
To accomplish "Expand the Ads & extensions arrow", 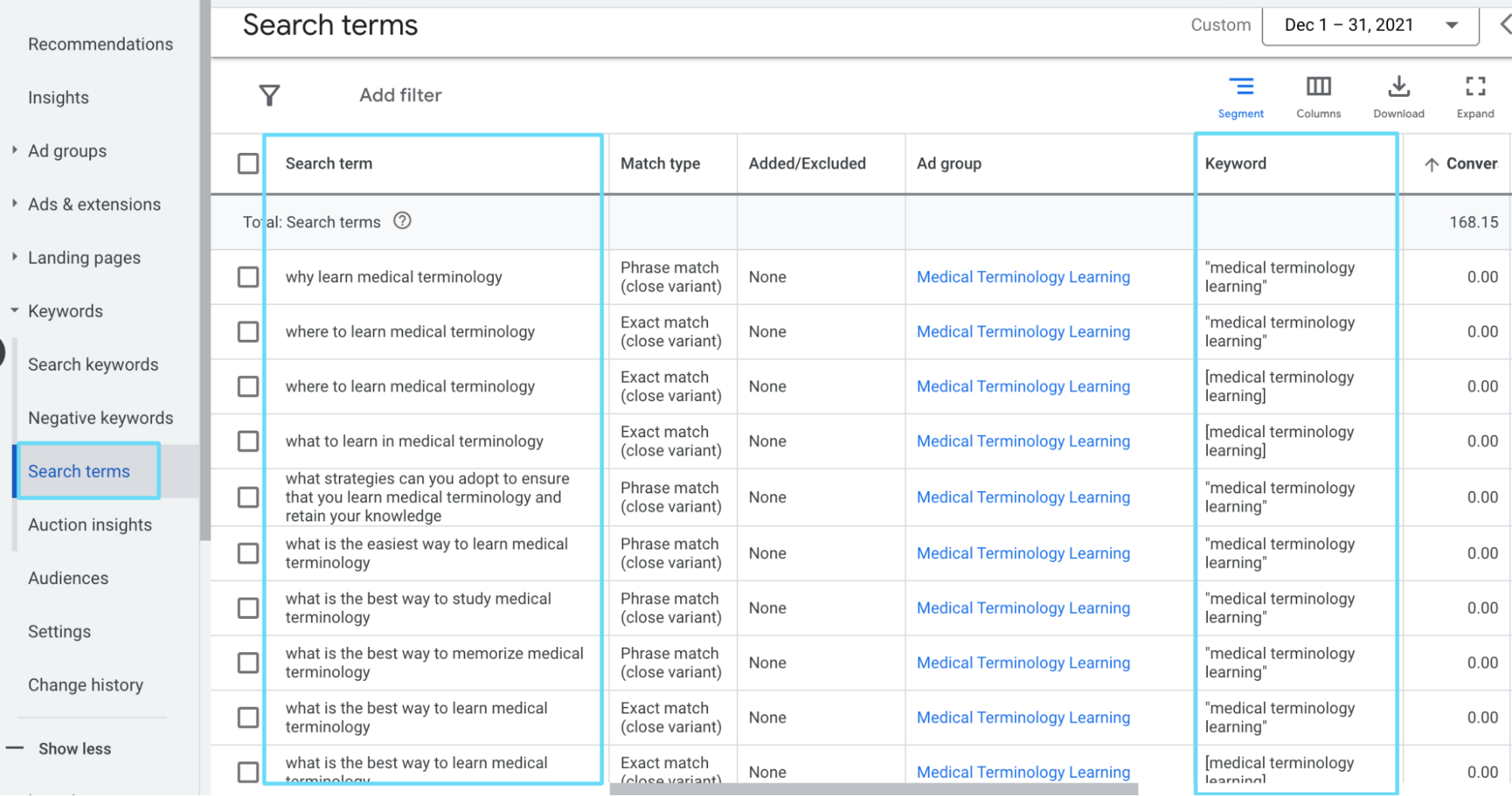I will (x=14, y=203).
